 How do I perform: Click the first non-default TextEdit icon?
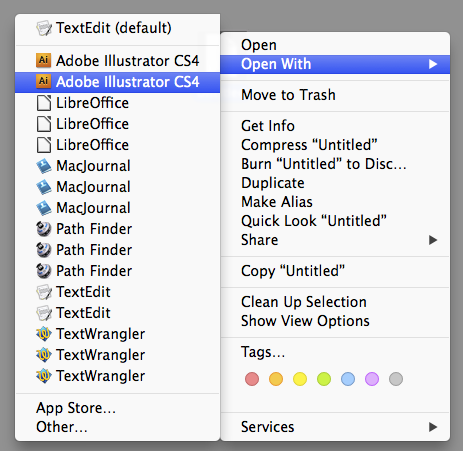(x=44, y=292)
